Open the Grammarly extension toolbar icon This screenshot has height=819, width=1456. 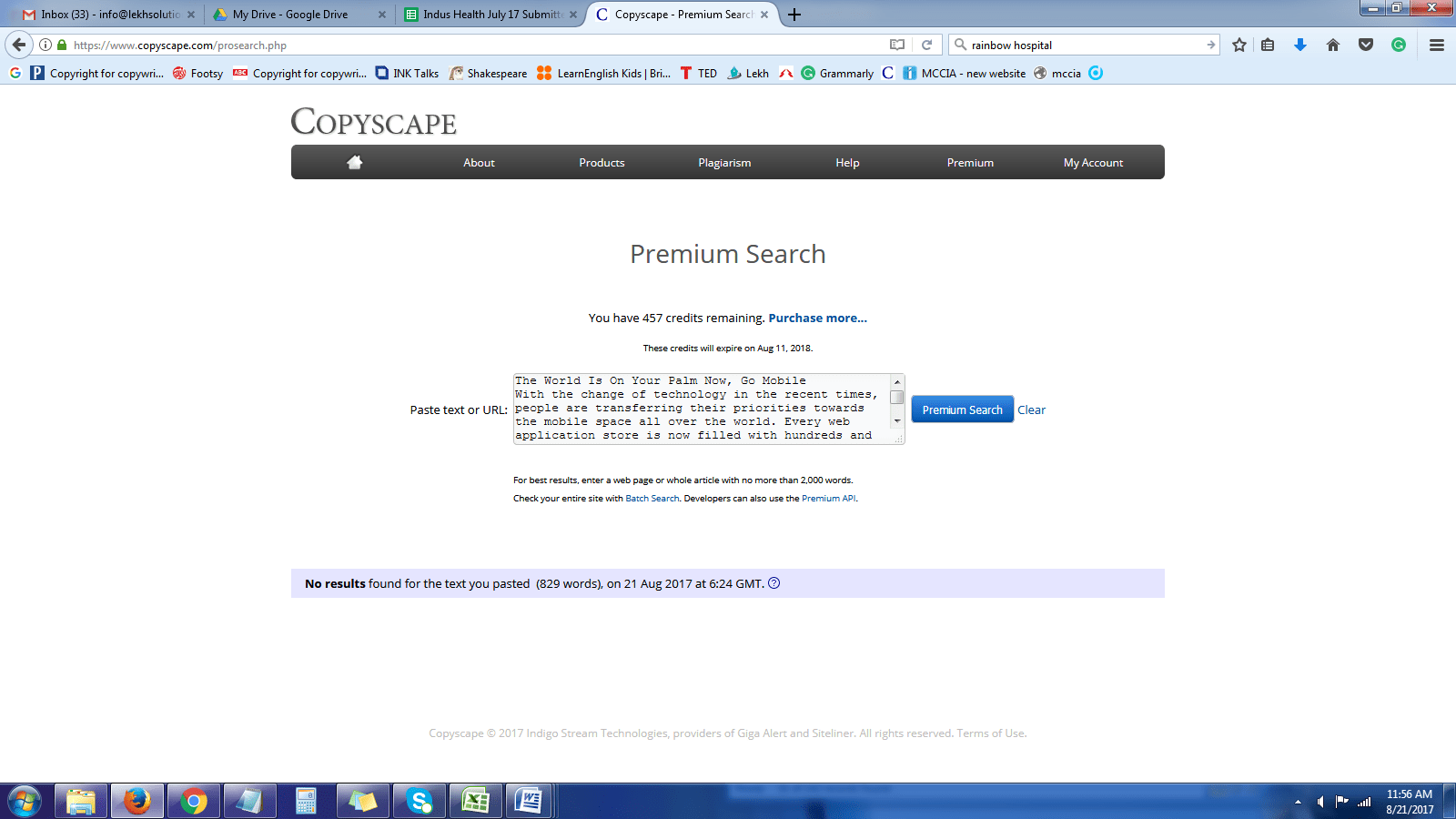click(1399, 45)
